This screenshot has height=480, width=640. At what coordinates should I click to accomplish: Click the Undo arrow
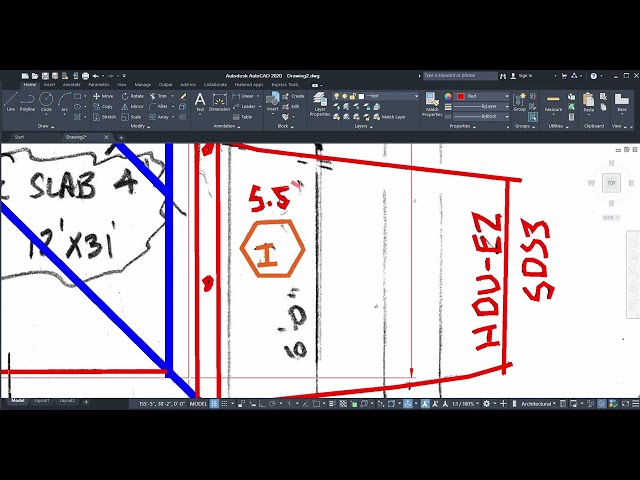pyautogui.click(x=96, y=76)
